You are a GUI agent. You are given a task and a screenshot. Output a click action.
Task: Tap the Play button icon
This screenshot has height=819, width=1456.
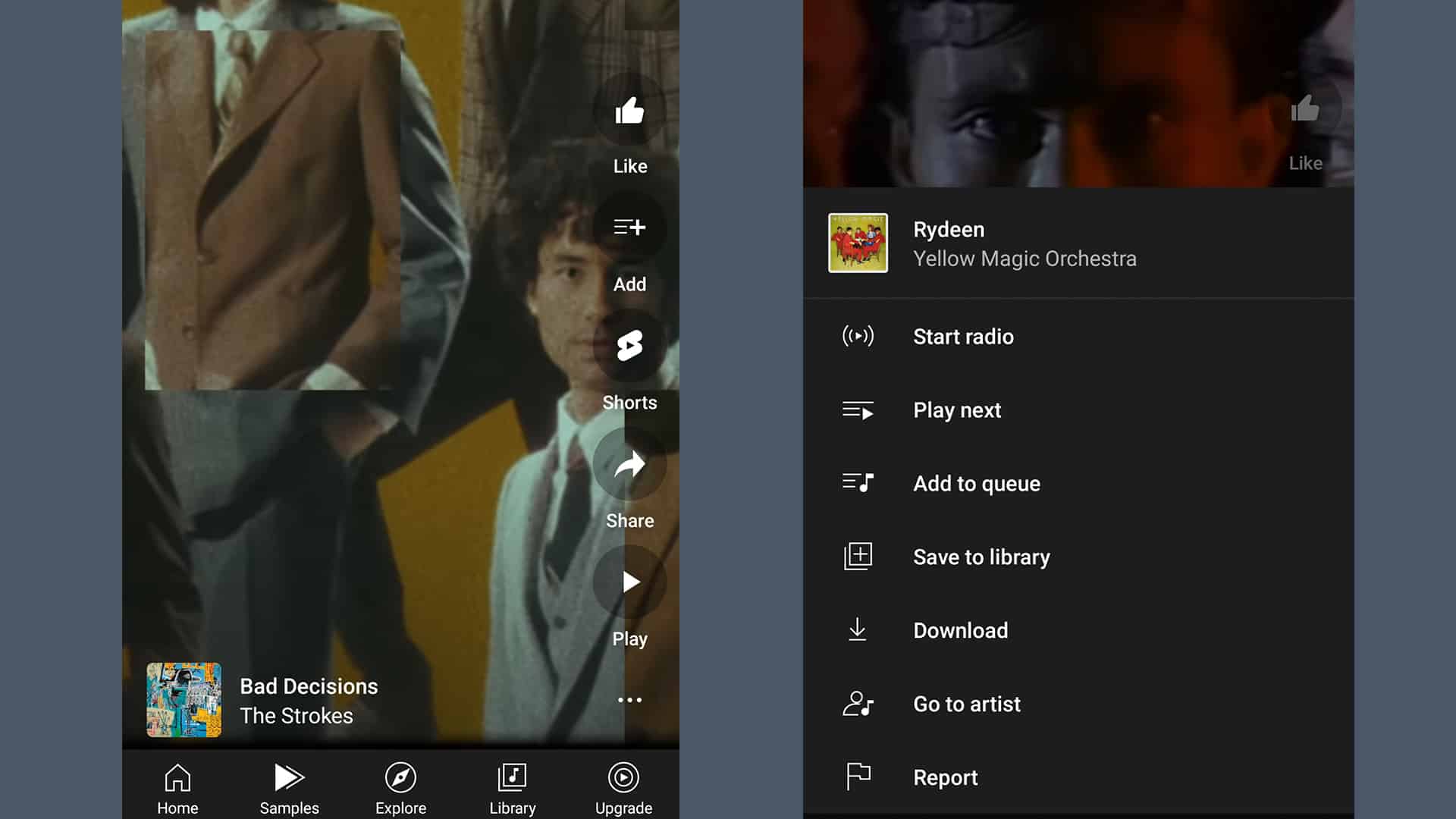pos(630,582)
